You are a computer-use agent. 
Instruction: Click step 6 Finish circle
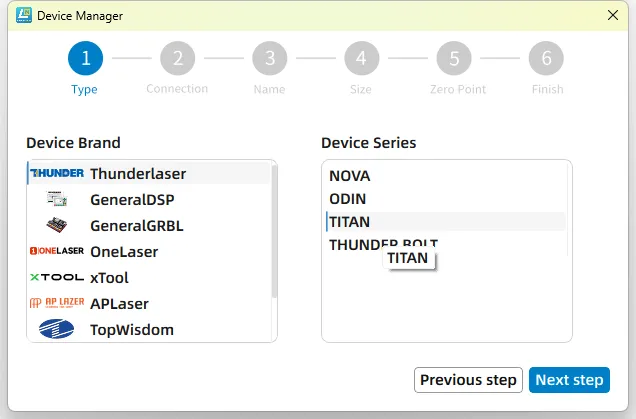546,58
